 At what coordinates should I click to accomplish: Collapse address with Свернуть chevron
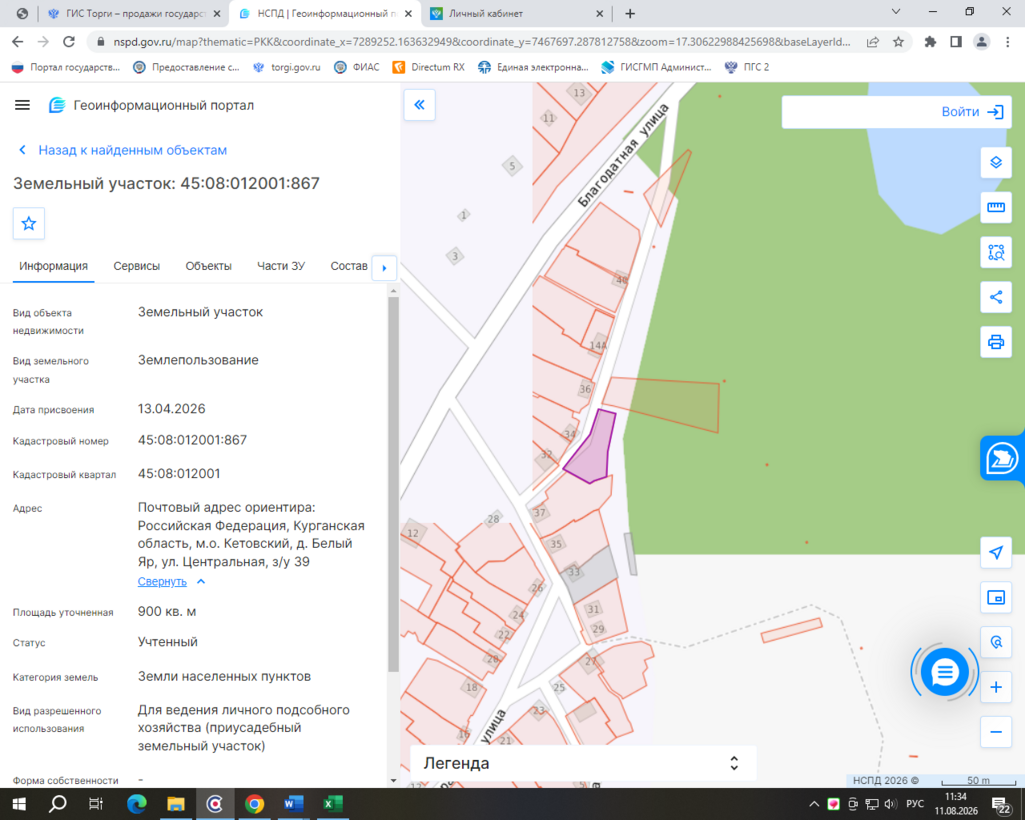(x=201, y=581)
